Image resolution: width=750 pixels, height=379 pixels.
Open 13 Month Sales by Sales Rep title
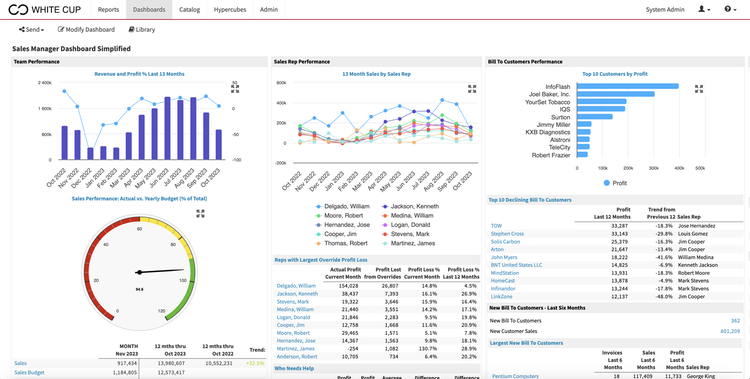click(x=376, y=74)
